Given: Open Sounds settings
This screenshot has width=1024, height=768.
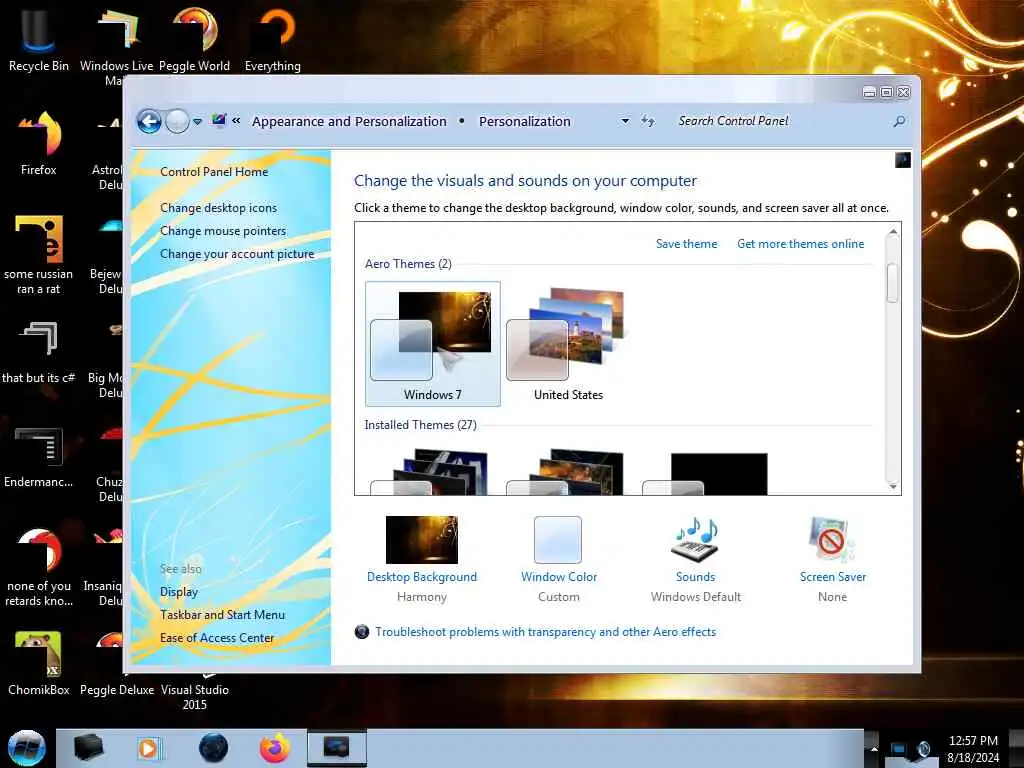Looking at the screenshot, I should coord(696,559).
